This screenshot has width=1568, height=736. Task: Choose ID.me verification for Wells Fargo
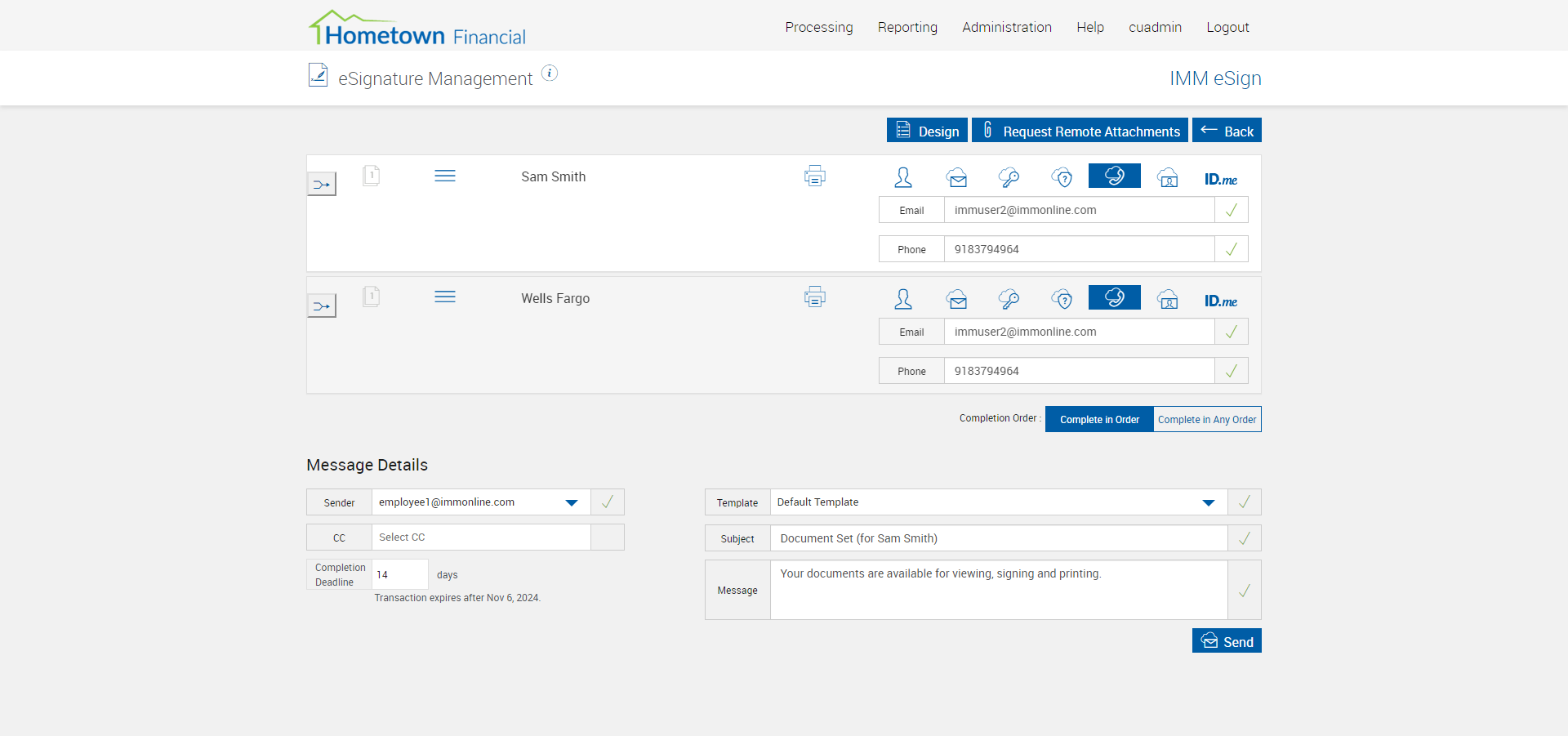[x=1221, y=301]
